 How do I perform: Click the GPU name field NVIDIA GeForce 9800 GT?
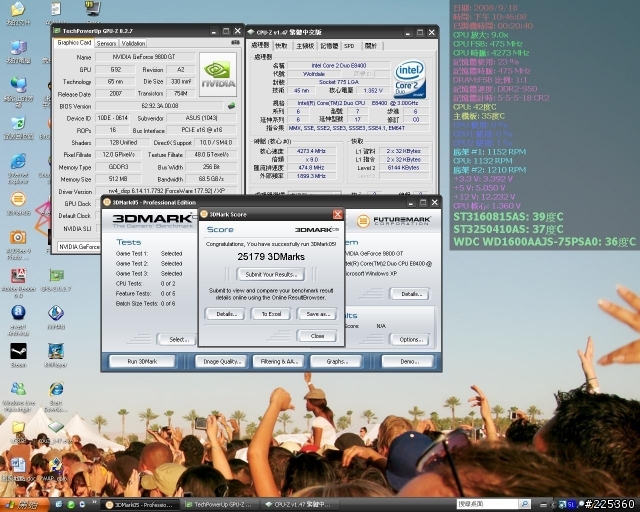point(145,57)
